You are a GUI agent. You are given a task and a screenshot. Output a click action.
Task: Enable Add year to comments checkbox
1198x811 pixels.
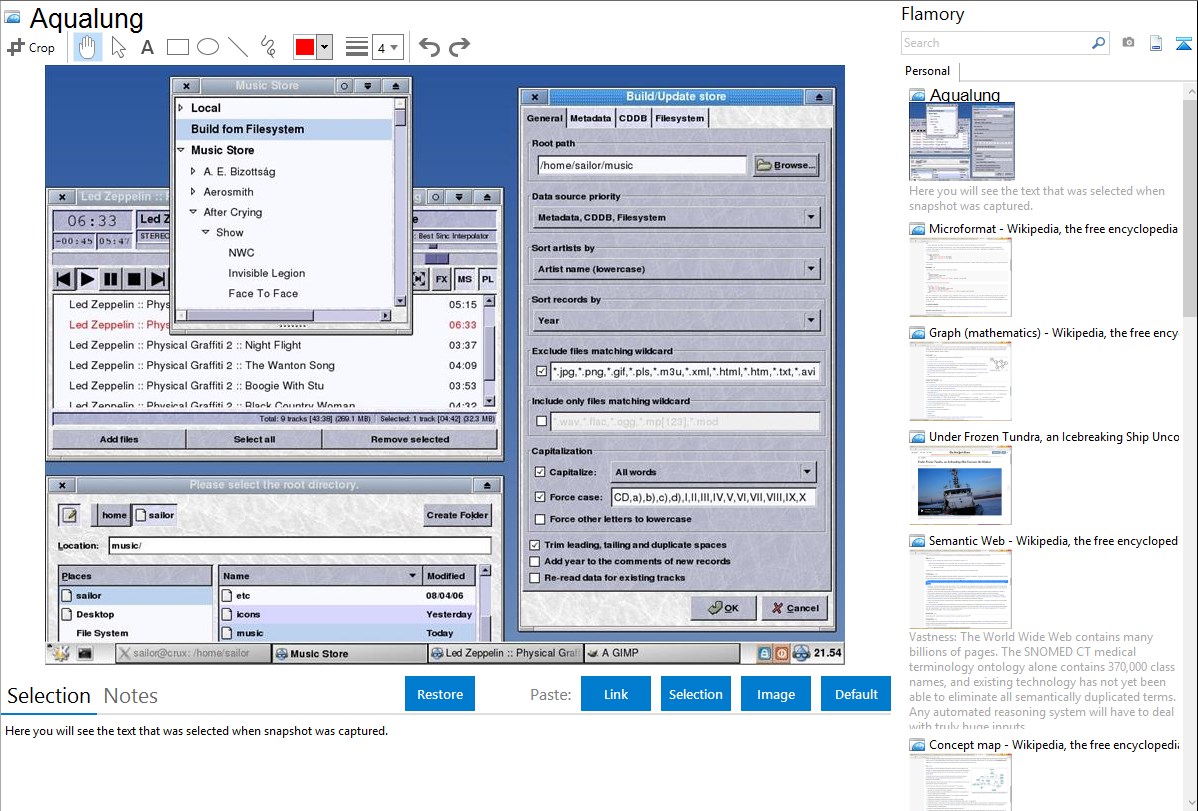535,561
